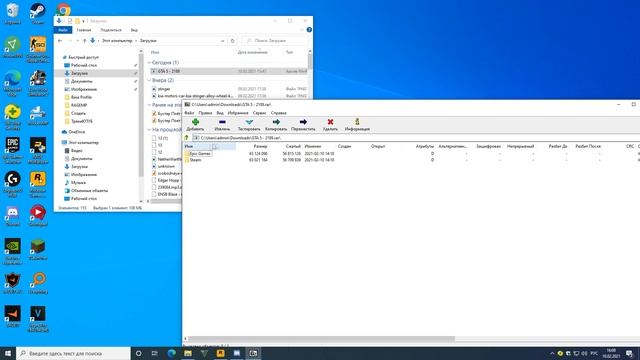The width and height of the screenshot is (640, 360).
Task: Open the Вид menu in 7-Zip
Action: pos(220,113)
